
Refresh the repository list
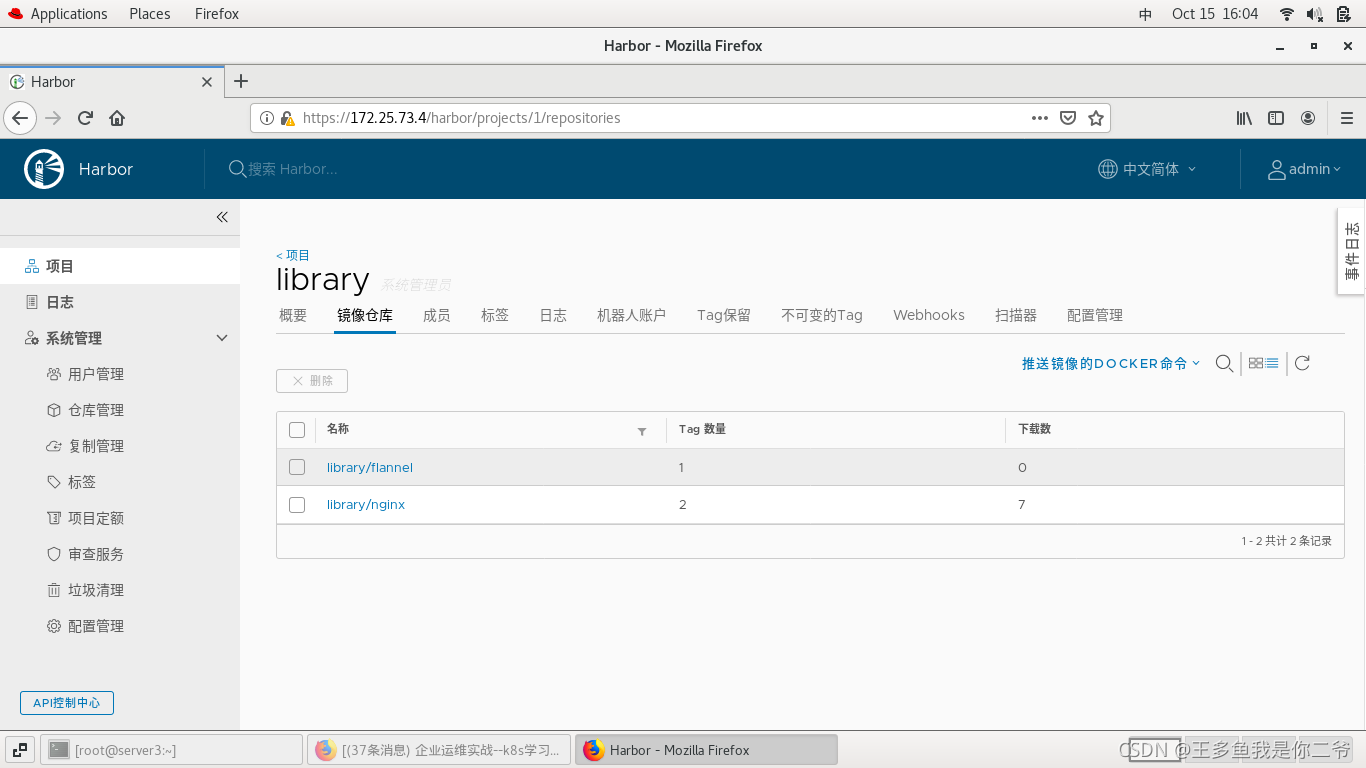click(1302, 363)
